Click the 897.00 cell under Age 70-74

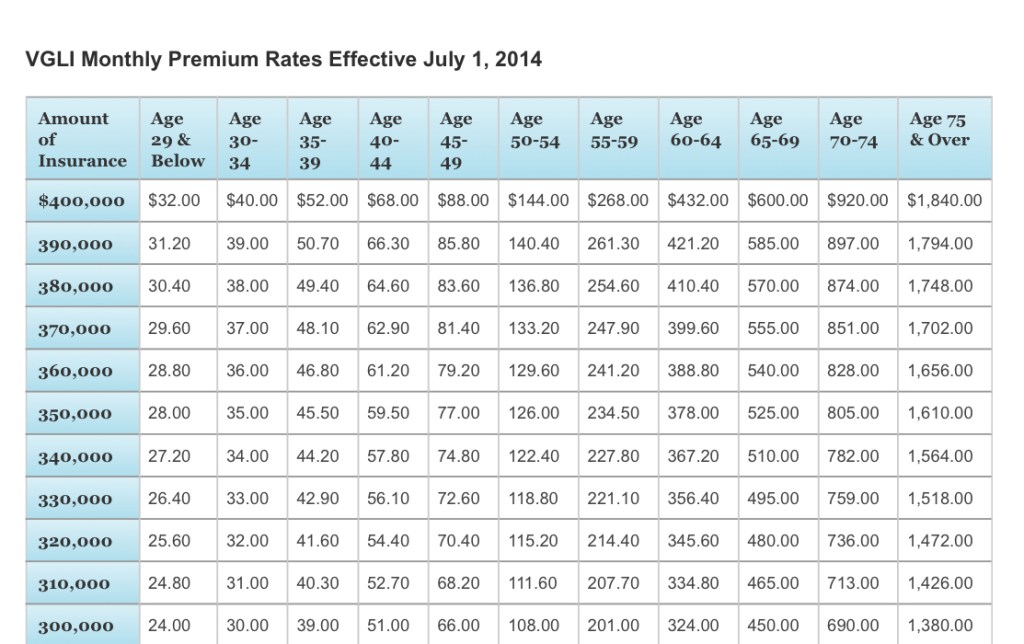(854, 244)
